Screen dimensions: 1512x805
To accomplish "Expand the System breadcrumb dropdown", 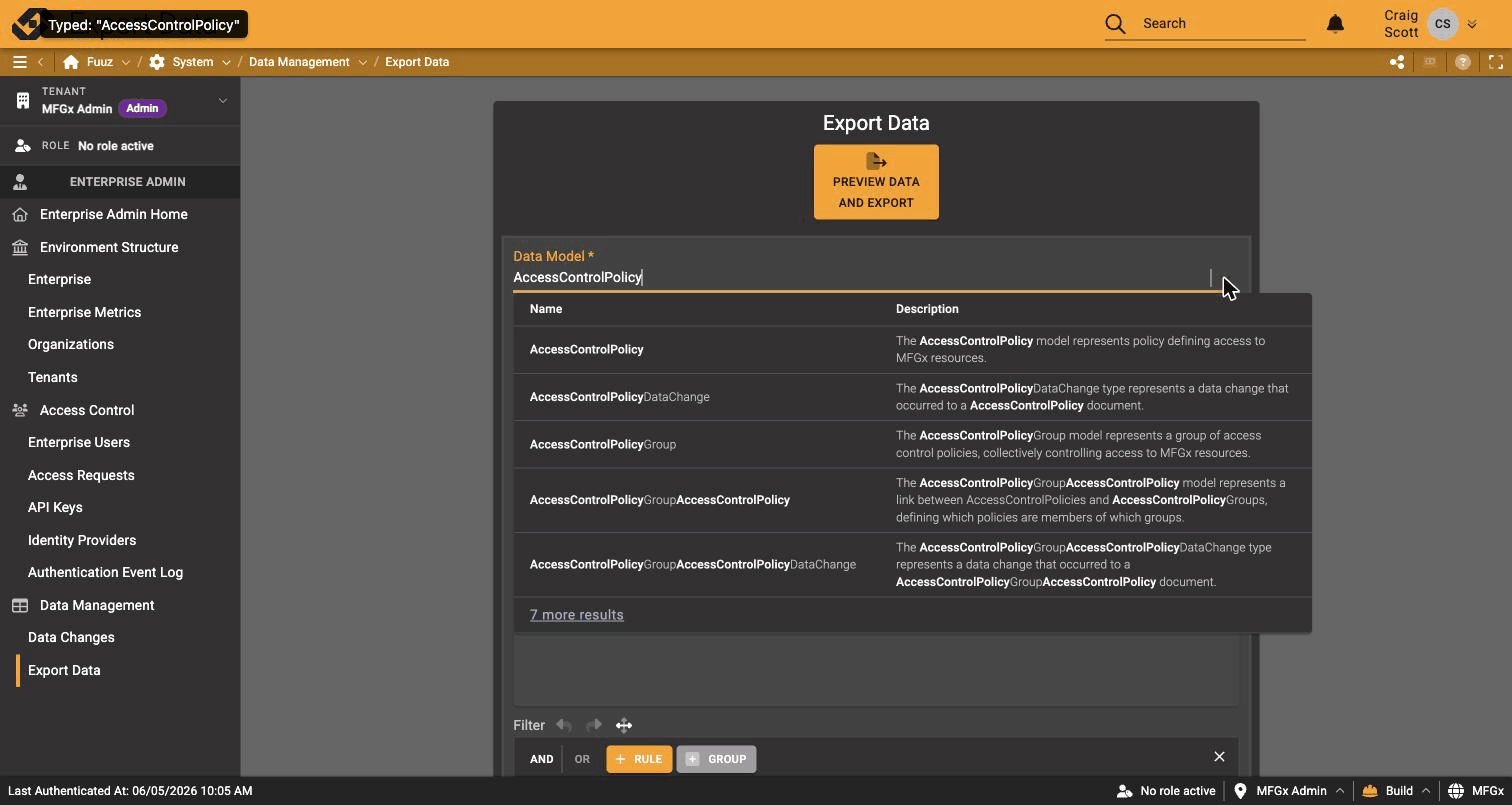I will (x=226, y=62).
